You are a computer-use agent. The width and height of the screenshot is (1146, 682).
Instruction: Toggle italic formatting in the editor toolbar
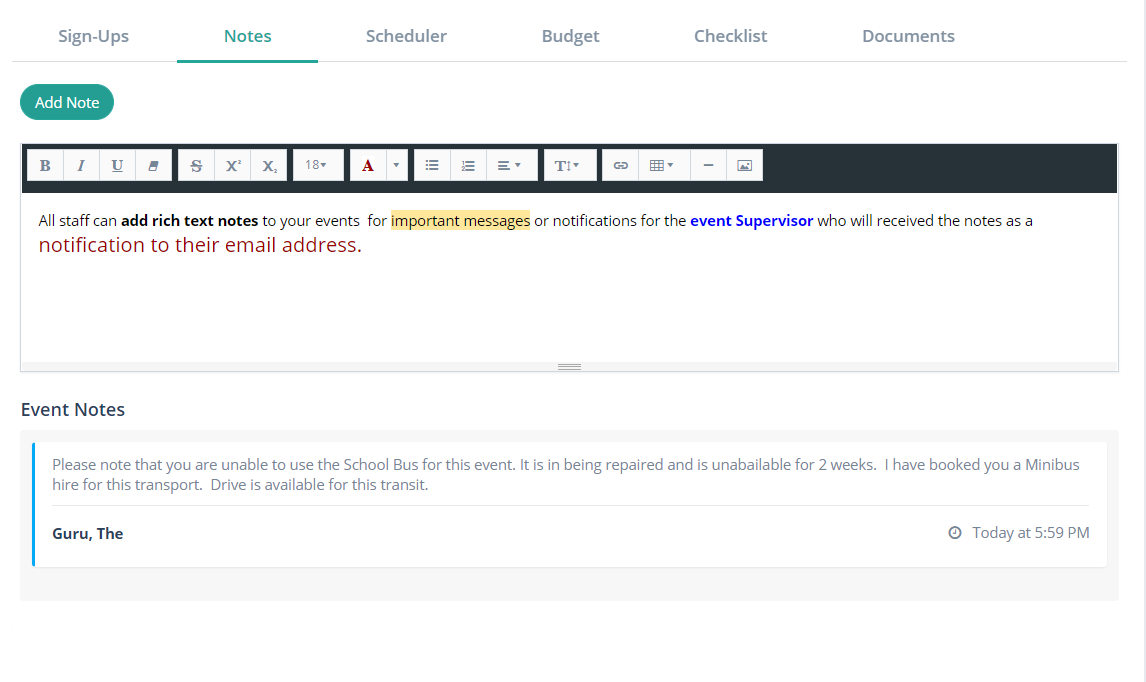point(81,165)
